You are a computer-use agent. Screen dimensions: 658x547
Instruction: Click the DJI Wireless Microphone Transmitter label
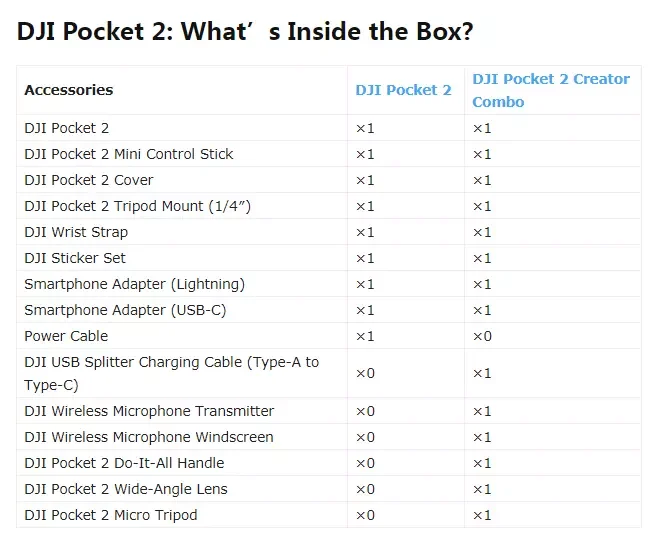point(149,411)
